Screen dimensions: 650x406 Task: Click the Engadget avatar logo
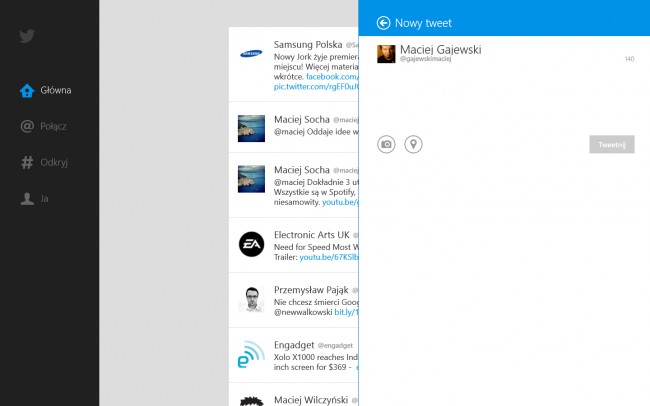pos(251,354)
